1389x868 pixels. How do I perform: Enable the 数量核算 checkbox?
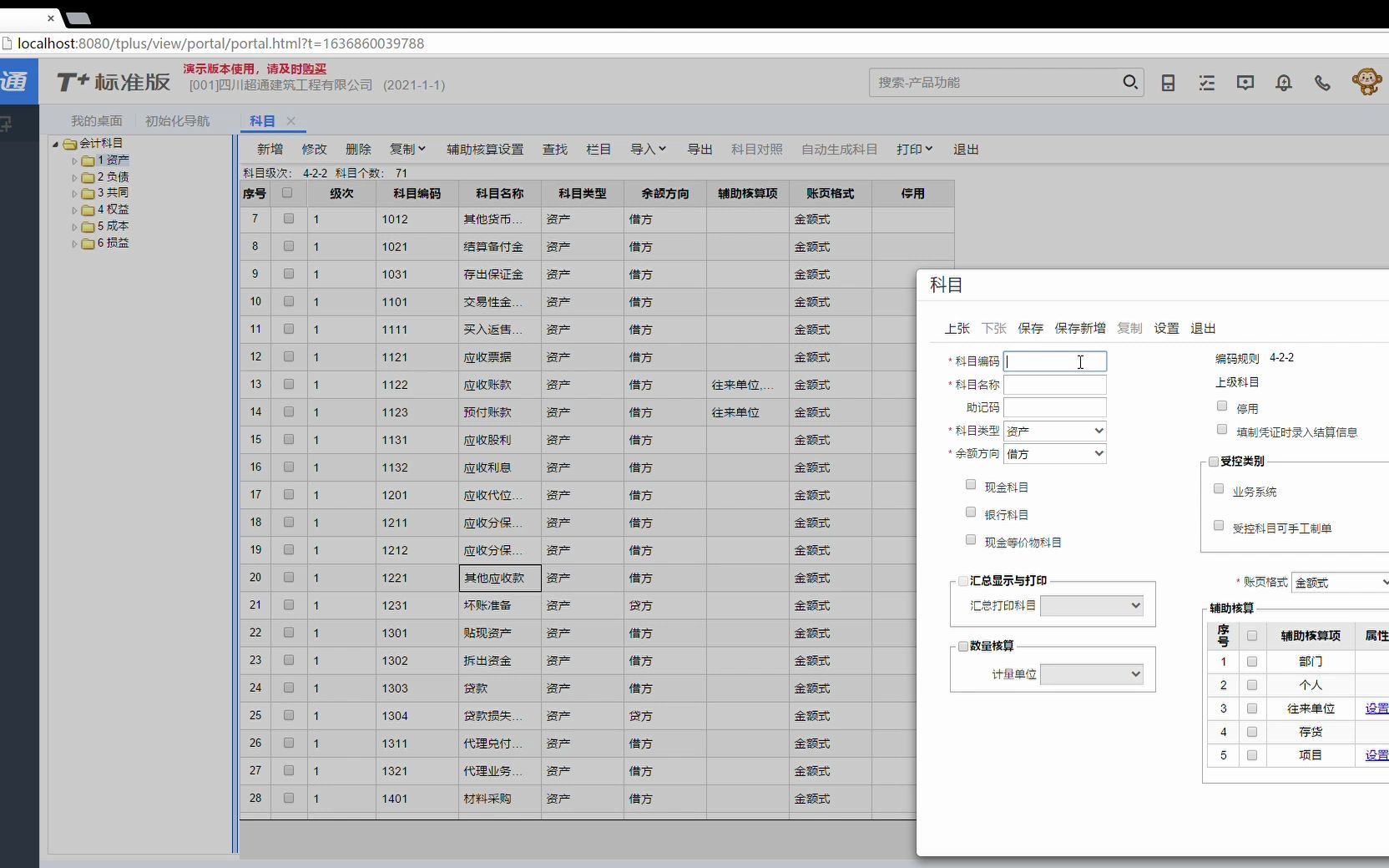[x=963, y=646]
